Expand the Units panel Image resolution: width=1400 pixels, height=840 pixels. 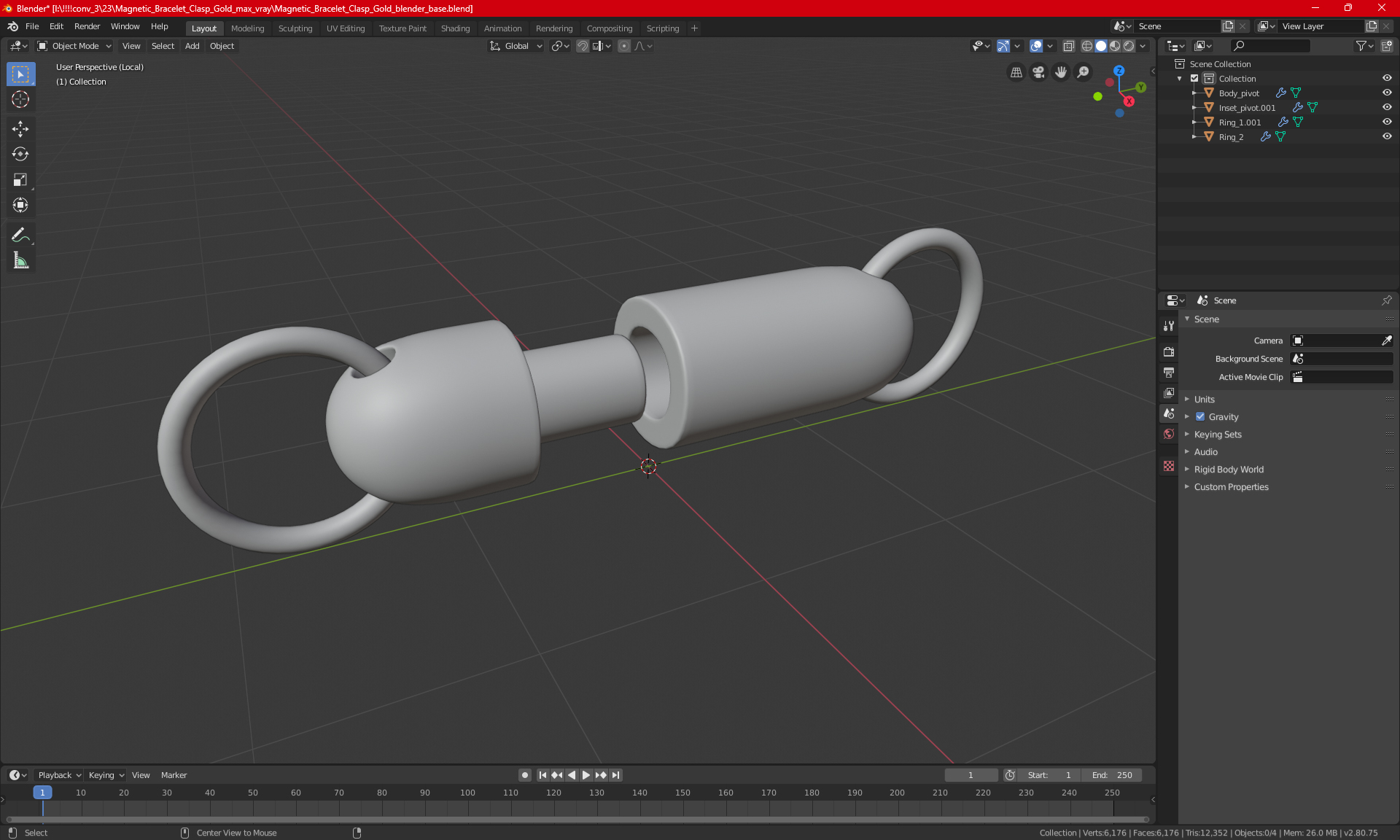(x=1205, y=400)
